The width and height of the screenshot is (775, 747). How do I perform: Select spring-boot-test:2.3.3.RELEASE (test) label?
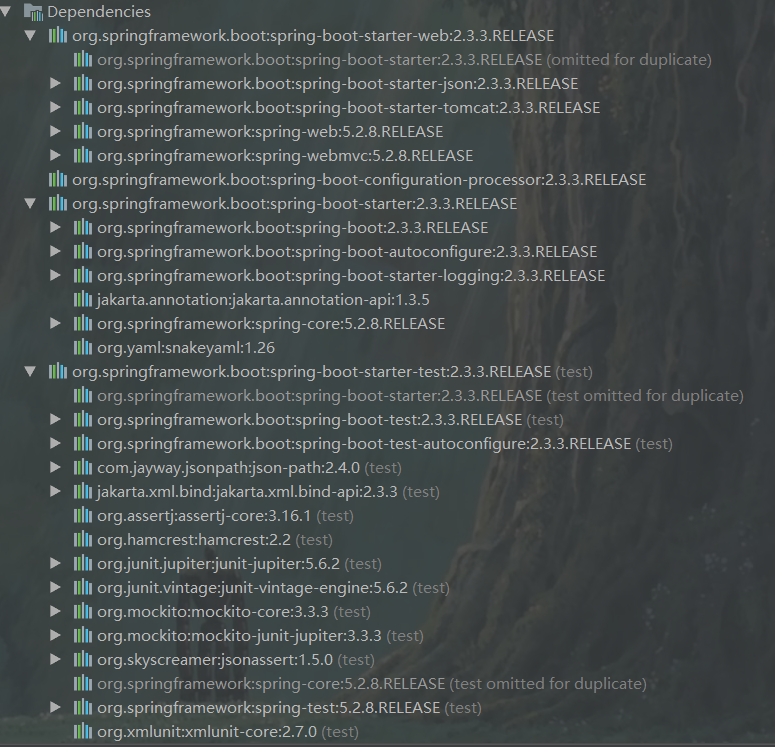click(x=330, y=420)
